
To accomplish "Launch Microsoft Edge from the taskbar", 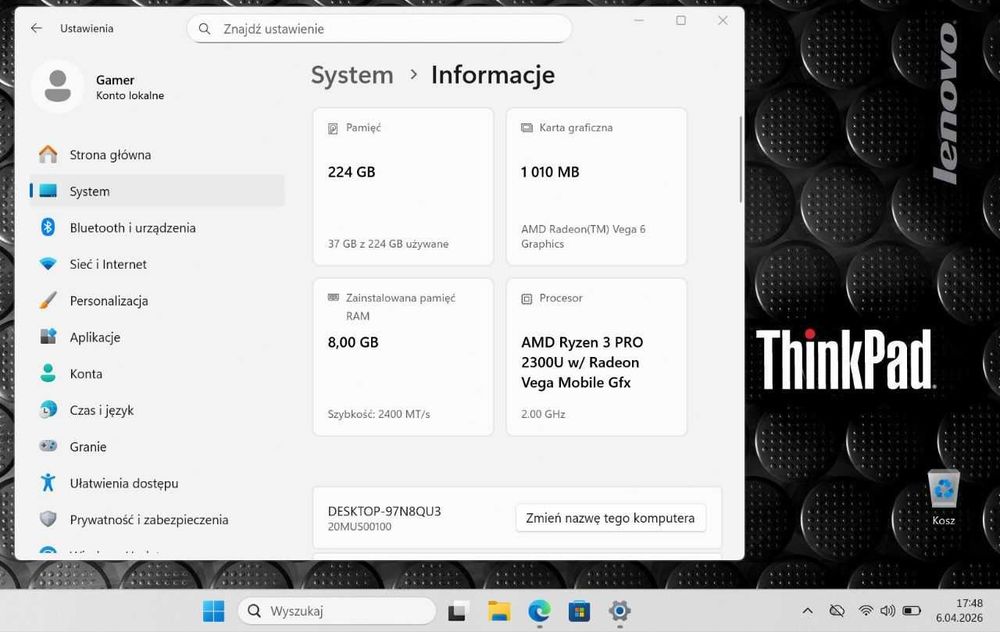I will (540, 611).
